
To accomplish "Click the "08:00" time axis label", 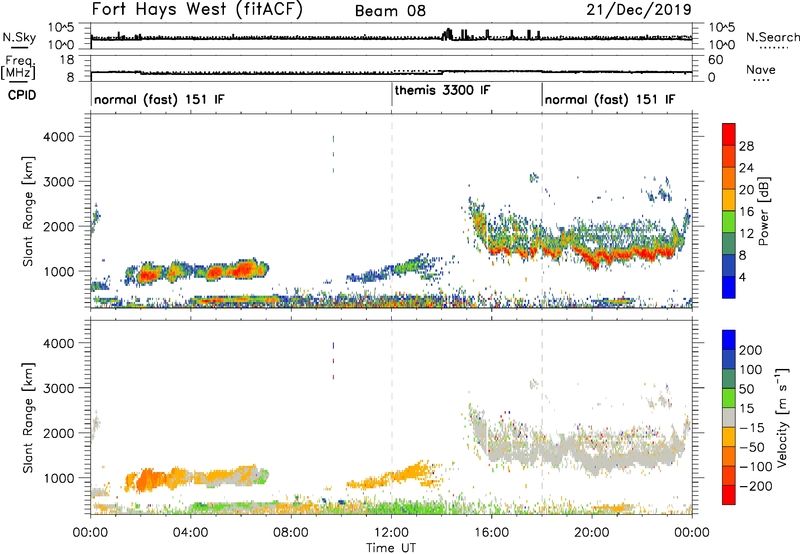I will (x=291, y=533).
